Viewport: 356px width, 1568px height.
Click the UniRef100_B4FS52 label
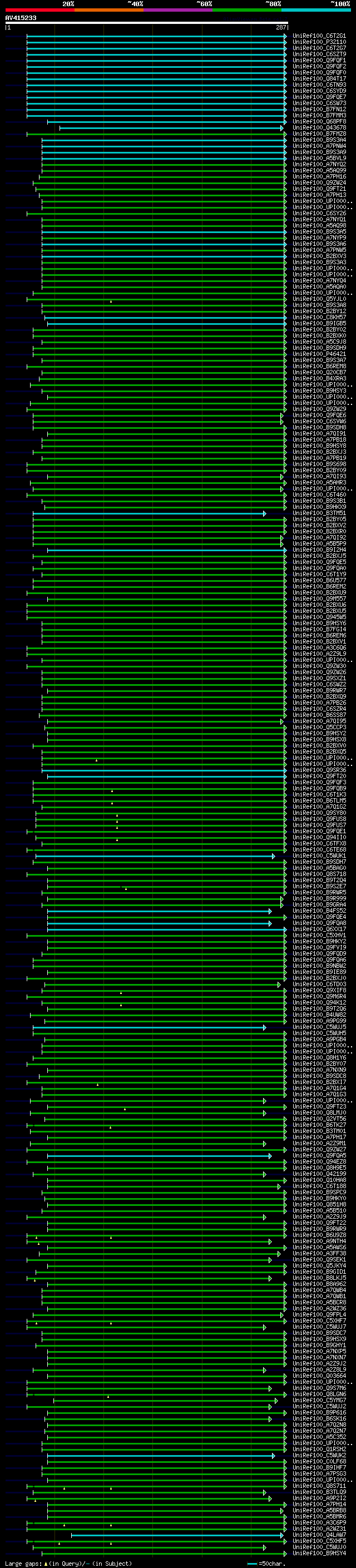[319, 911]
